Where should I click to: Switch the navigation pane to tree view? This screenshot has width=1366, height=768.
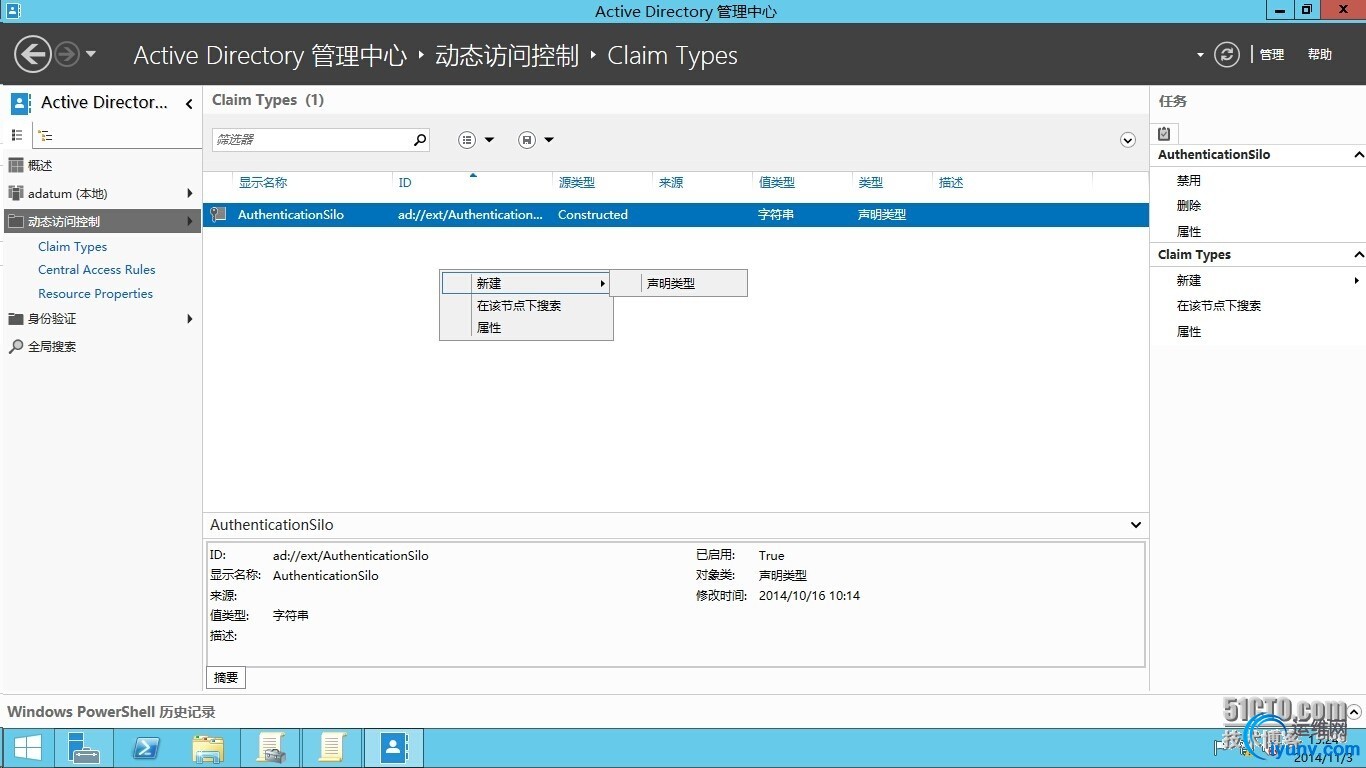[x=45, y=135]
